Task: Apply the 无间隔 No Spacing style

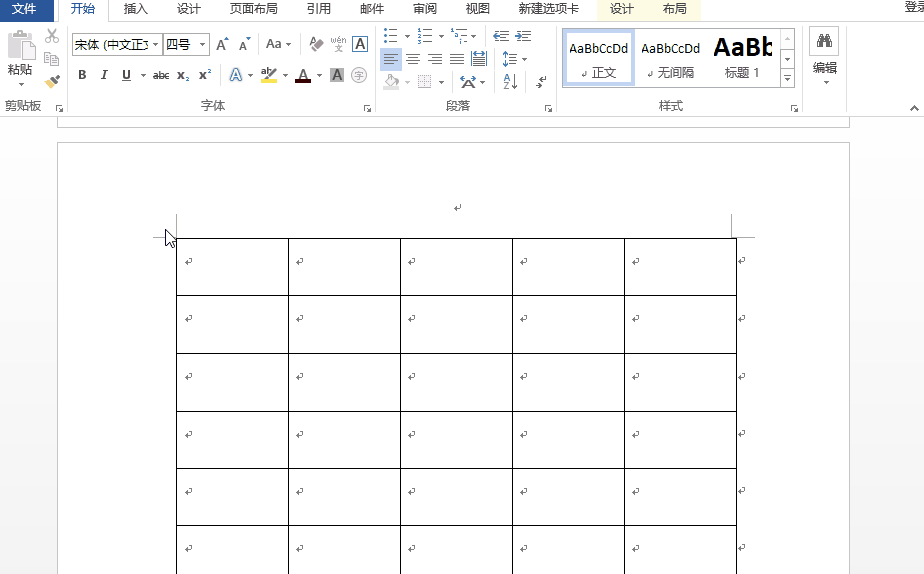Action: 671,58
